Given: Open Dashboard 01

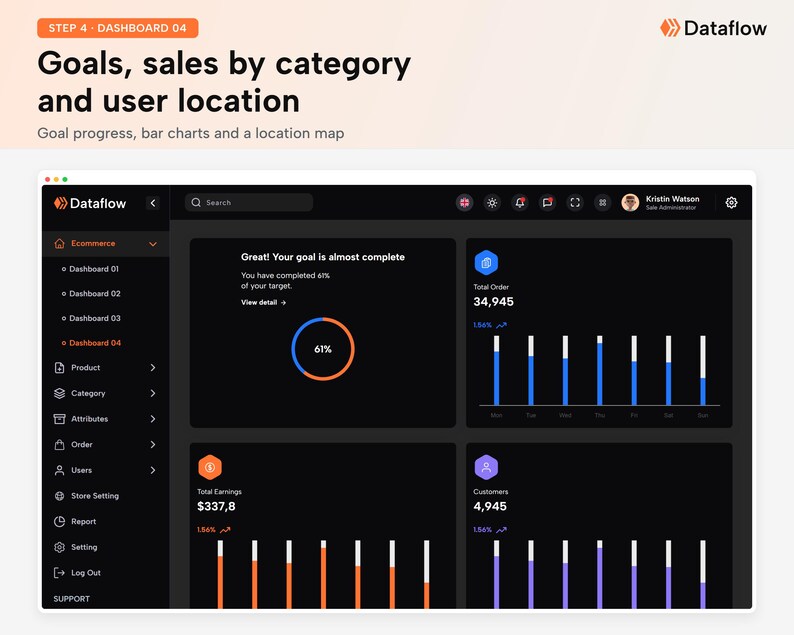Looking at the screenshot, I should tap(94, 269).
